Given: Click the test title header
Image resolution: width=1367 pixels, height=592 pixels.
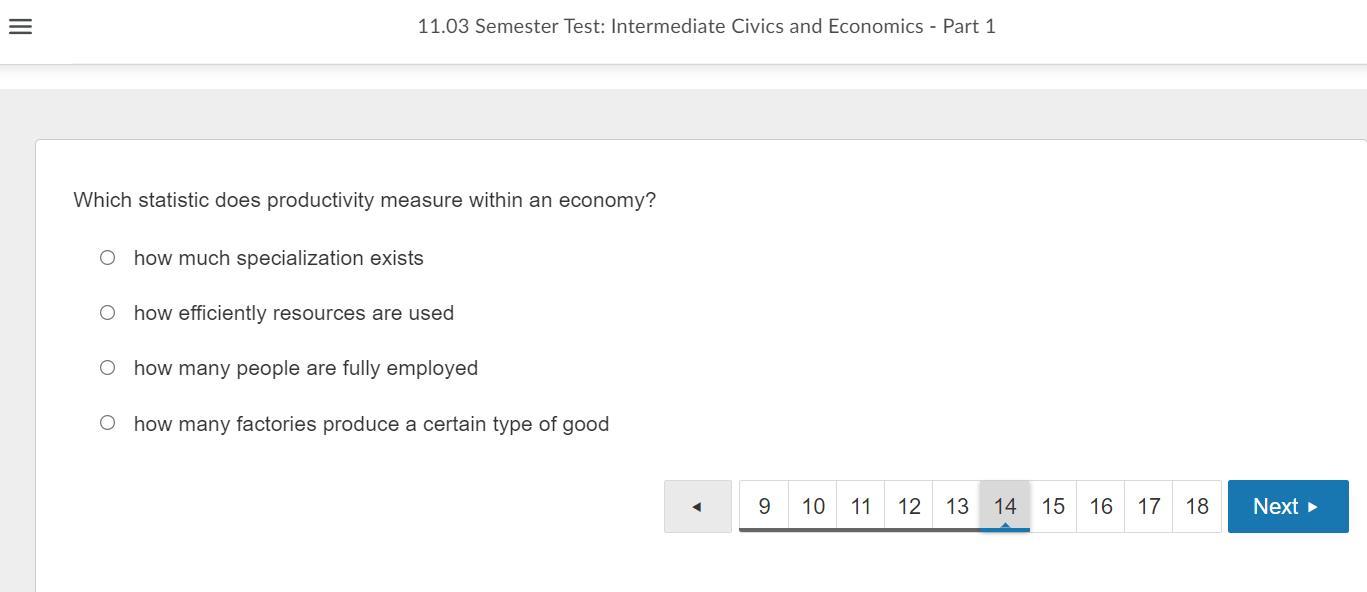Looking at the screenshot, I should tap(706, 26).
